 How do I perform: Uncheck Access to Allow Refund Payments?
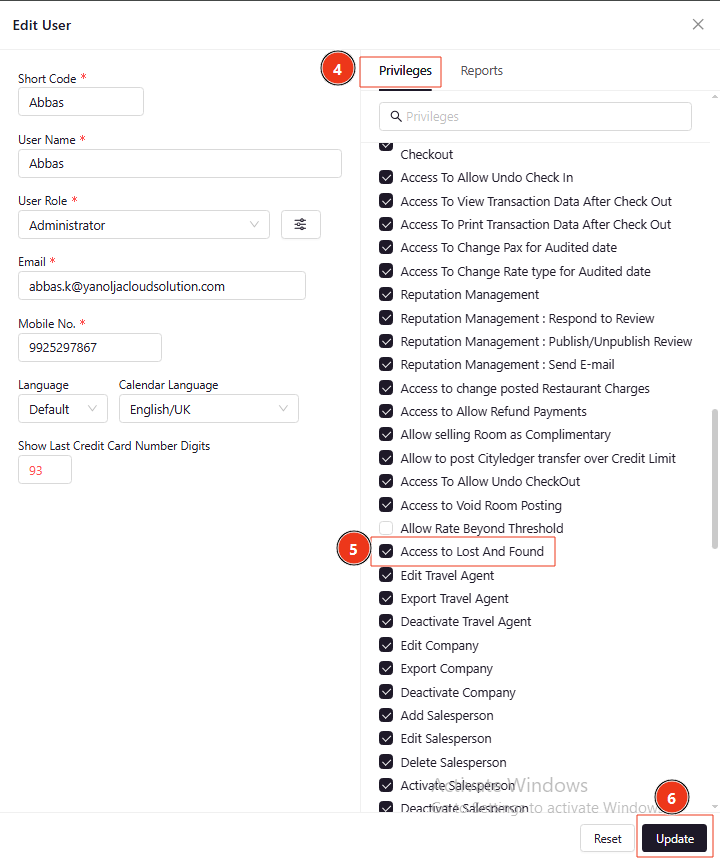386,411
